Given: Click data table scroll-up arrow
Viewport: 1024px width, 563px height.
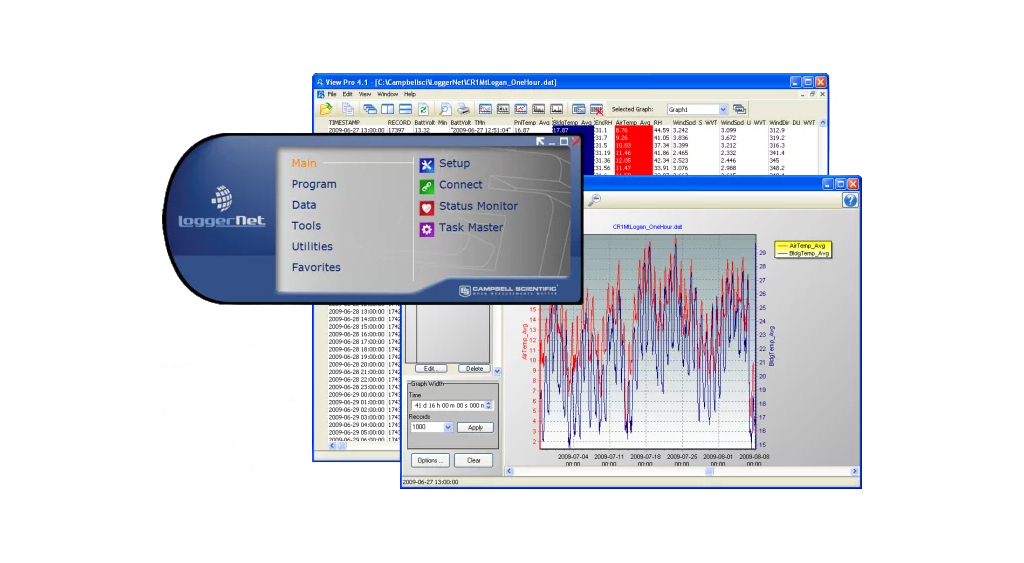Looking at the screenshot, I should pos(823,123).
